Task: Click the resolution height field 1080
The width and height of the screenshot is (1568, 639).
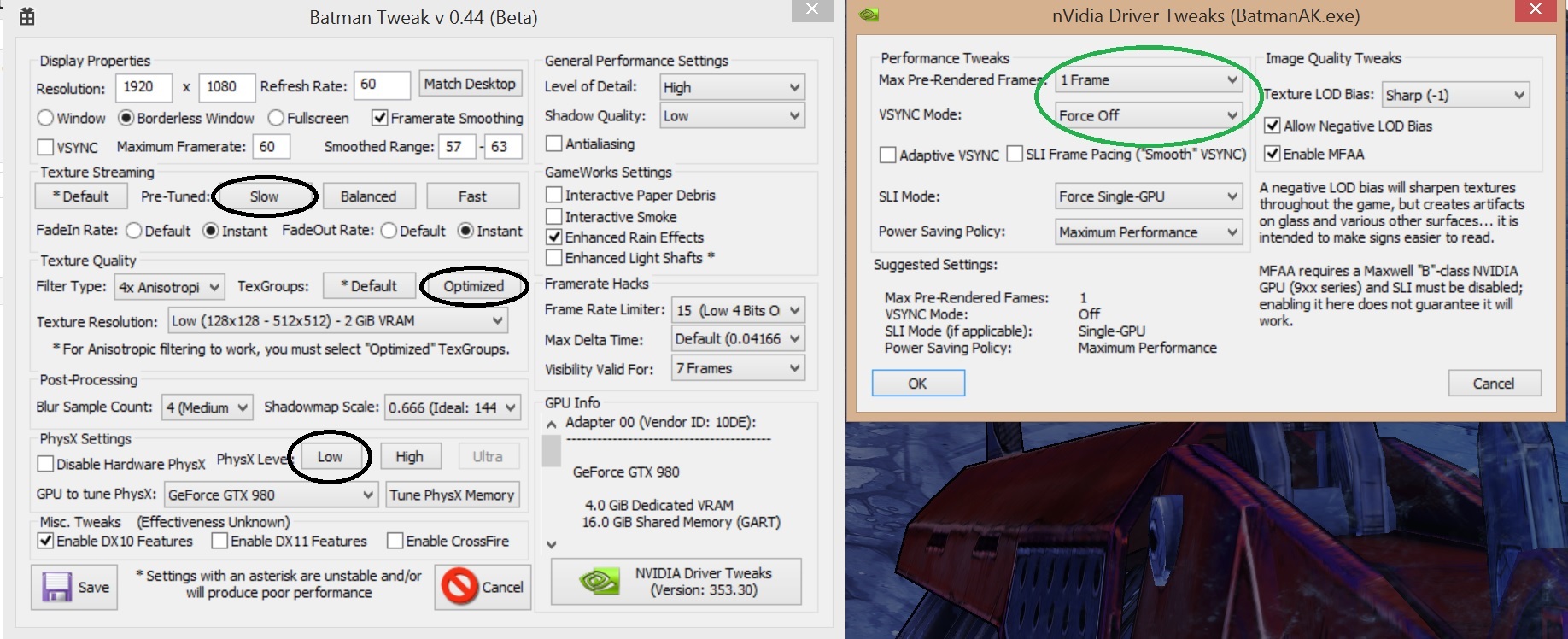Action: pos(226,87)
